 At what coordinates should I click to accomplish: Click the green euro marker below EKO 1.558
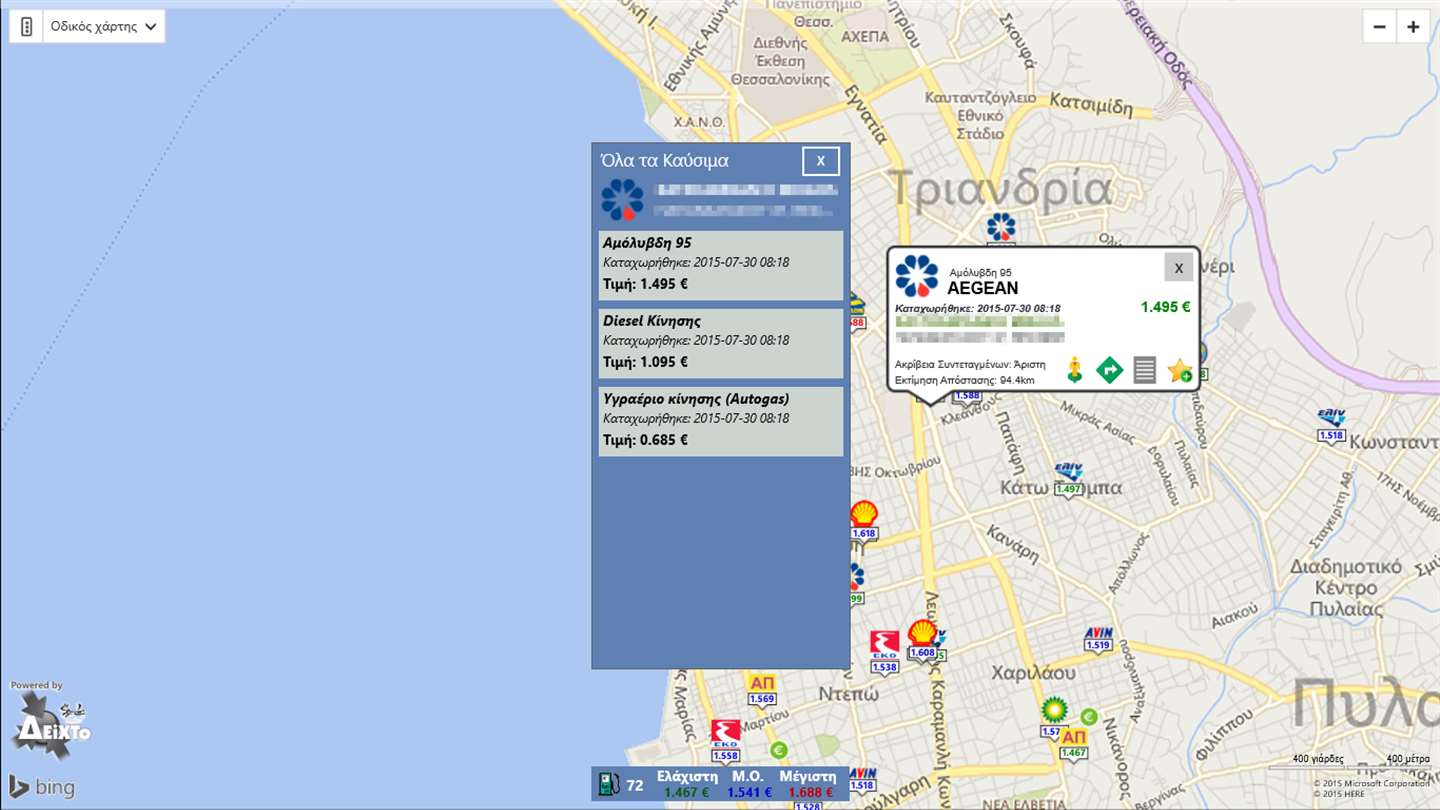tap(779, 750)
